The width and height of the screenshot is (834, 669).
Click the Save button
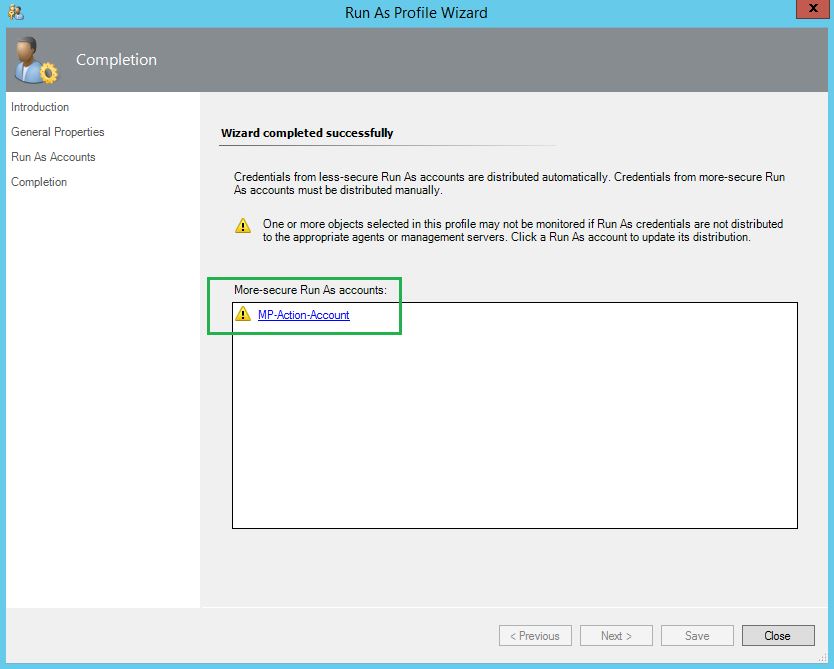click(x=697, y=636)
